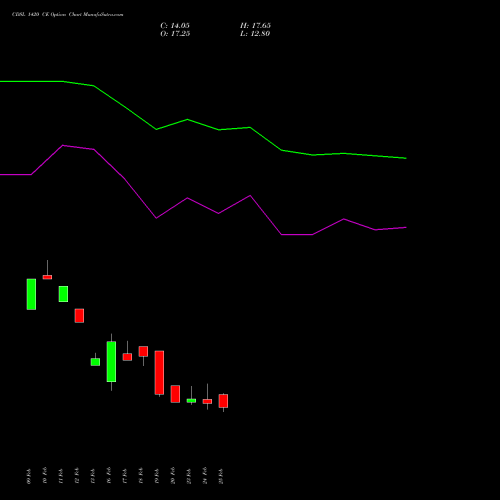Screen dimensions: 500x500
Task: Select the 12 Feb red candlestick
Action: 79,316
